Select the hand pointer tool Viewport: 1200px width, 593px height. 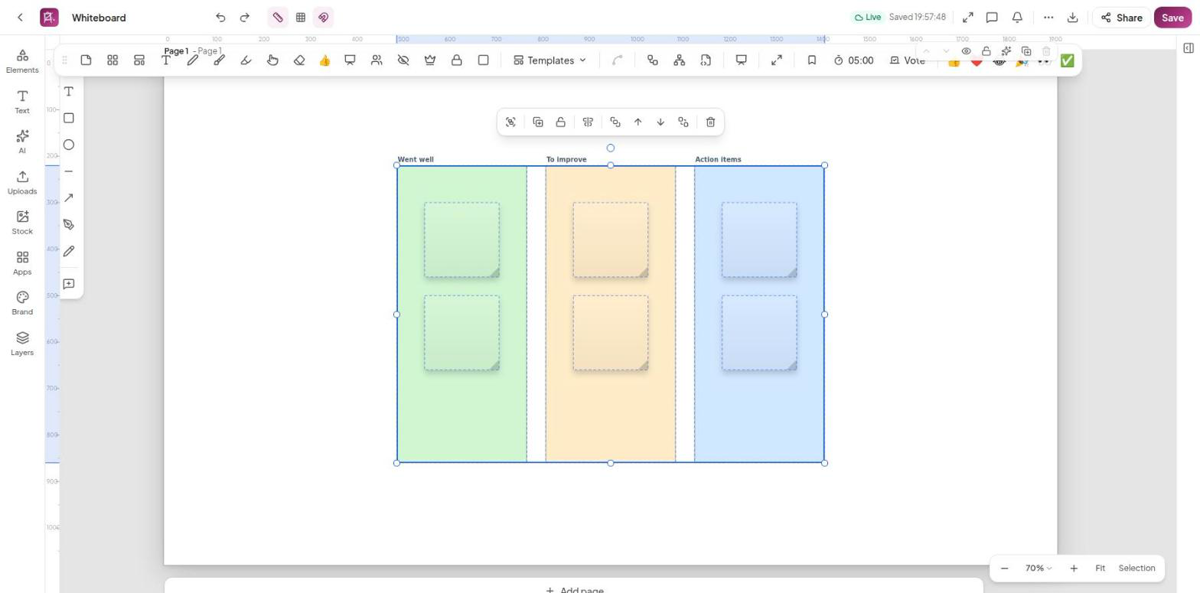(272, 60)
